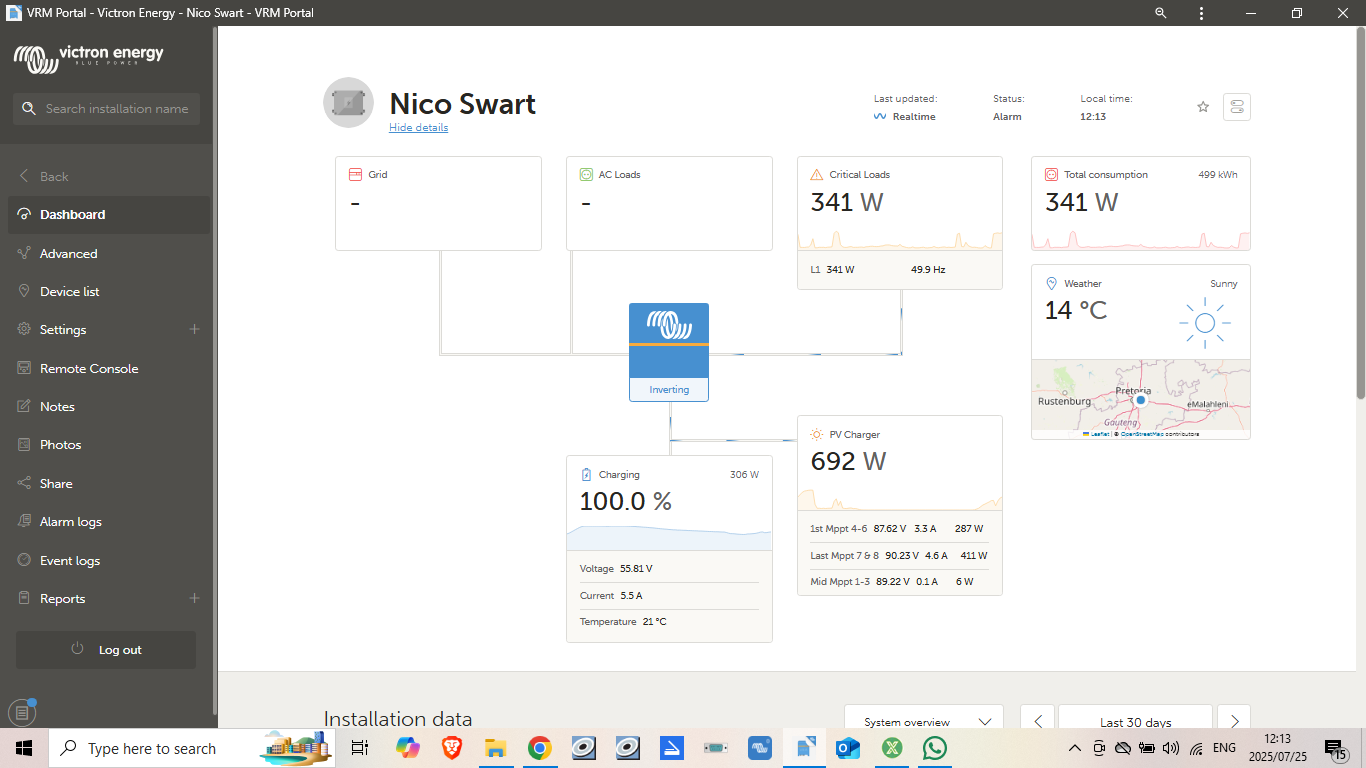Click the Victron Energy logo

pos(89,58)
